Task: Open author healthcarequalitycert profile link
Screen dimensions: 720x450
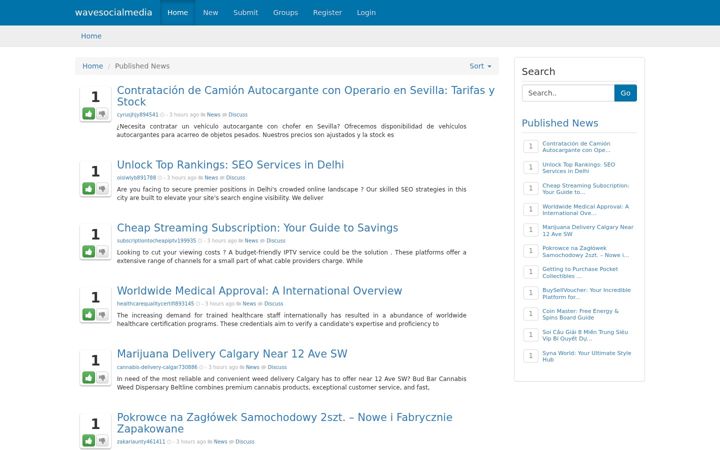Action: coord(155,304)
